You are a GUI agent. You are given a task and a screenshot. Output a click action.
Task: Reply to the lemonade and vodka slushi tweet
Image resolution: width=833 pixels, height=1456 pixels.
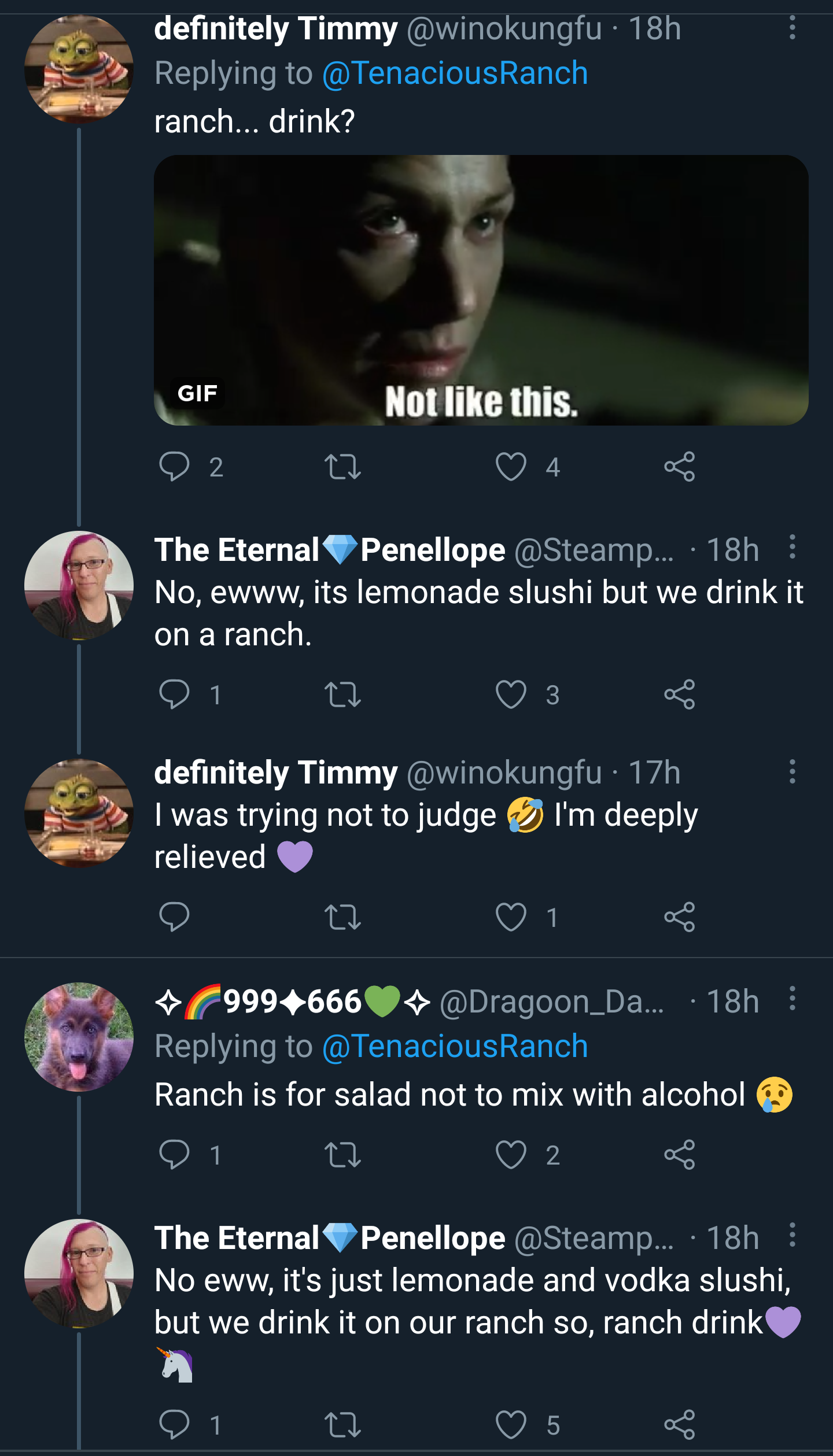(x=174, y=1424)
